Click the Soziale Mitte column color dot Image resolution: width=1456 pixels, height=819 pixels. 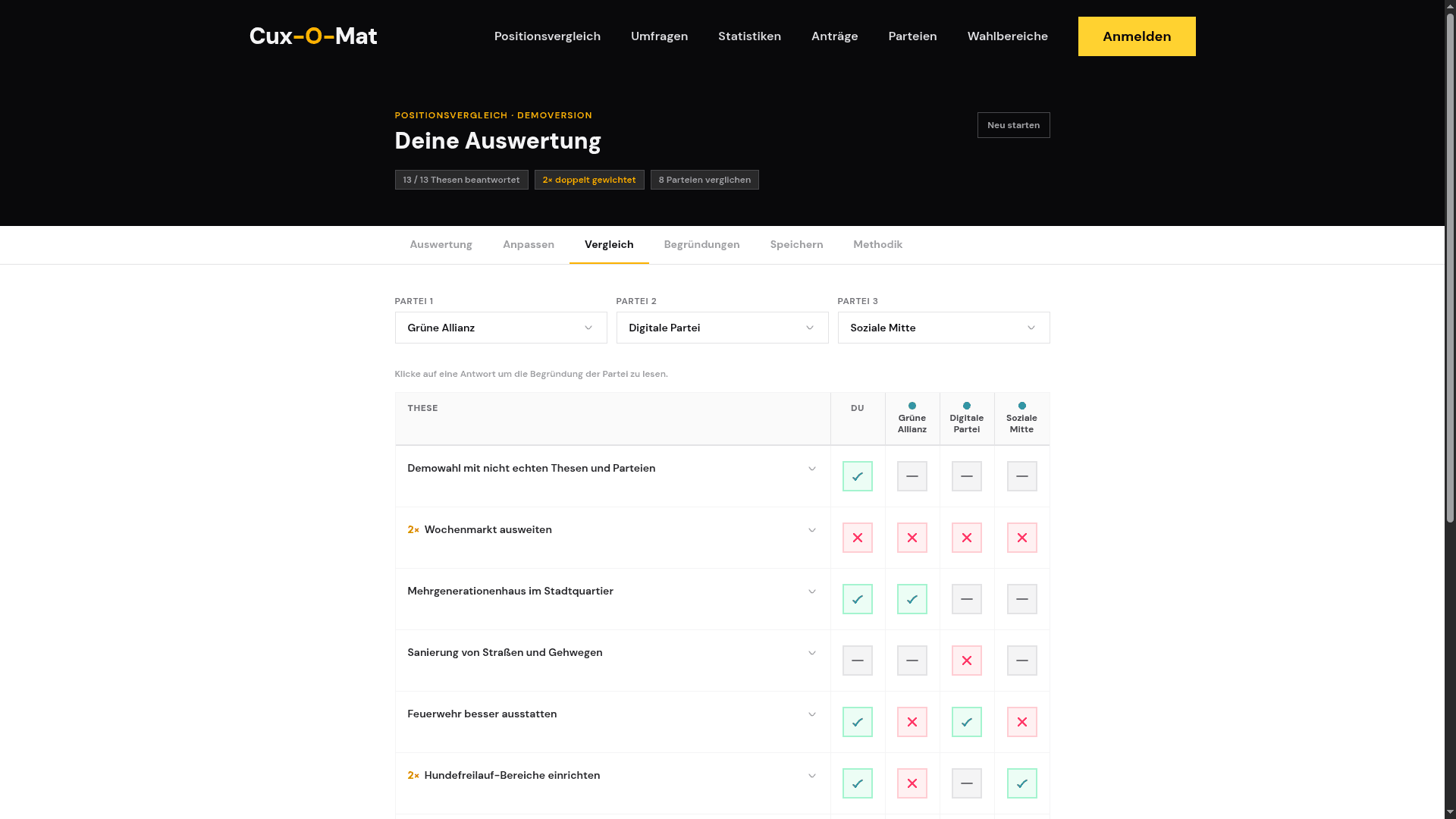click(x=1022, y=406)
